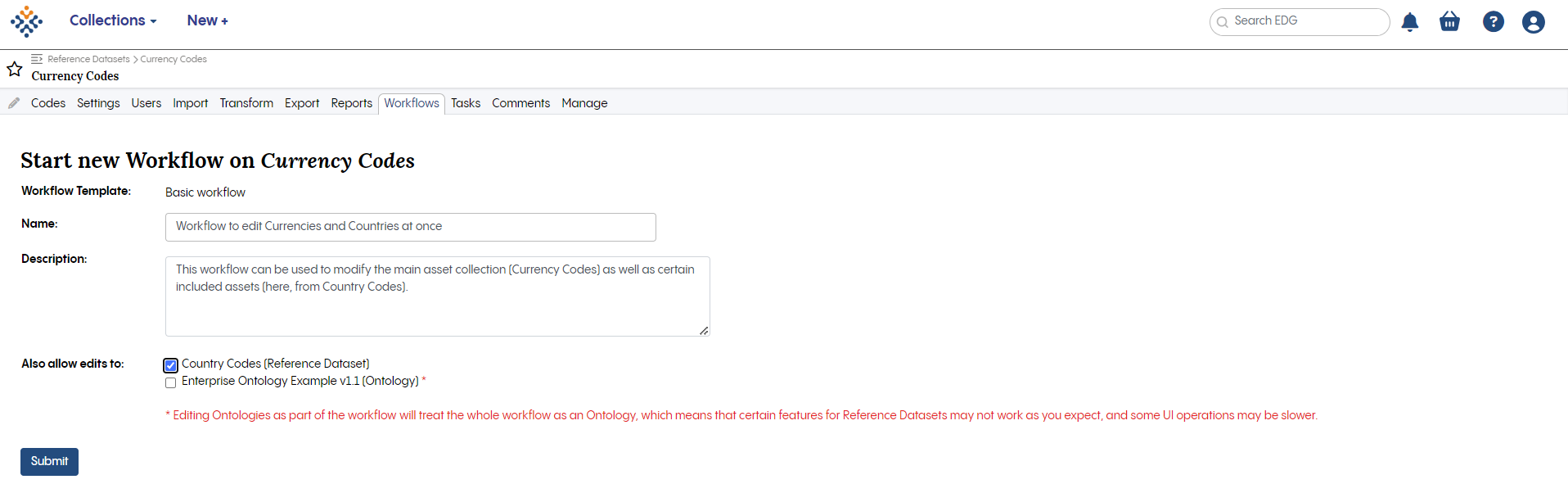Submit the new workflow form
The image size is (1568, 493).
click(x=49, y=462)
